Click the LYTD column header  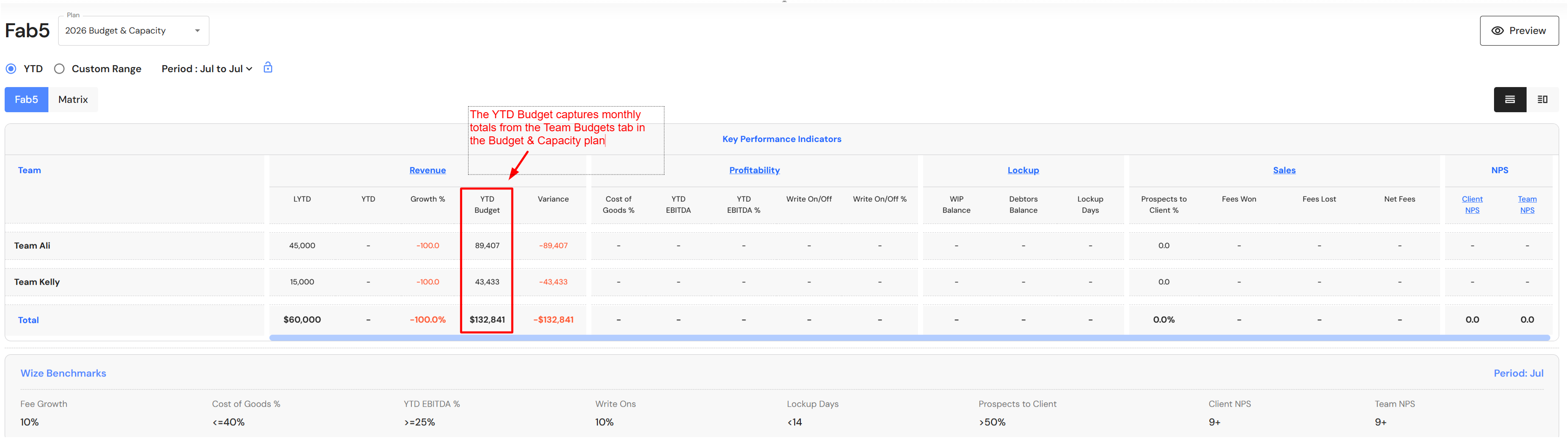pos(302,199)
